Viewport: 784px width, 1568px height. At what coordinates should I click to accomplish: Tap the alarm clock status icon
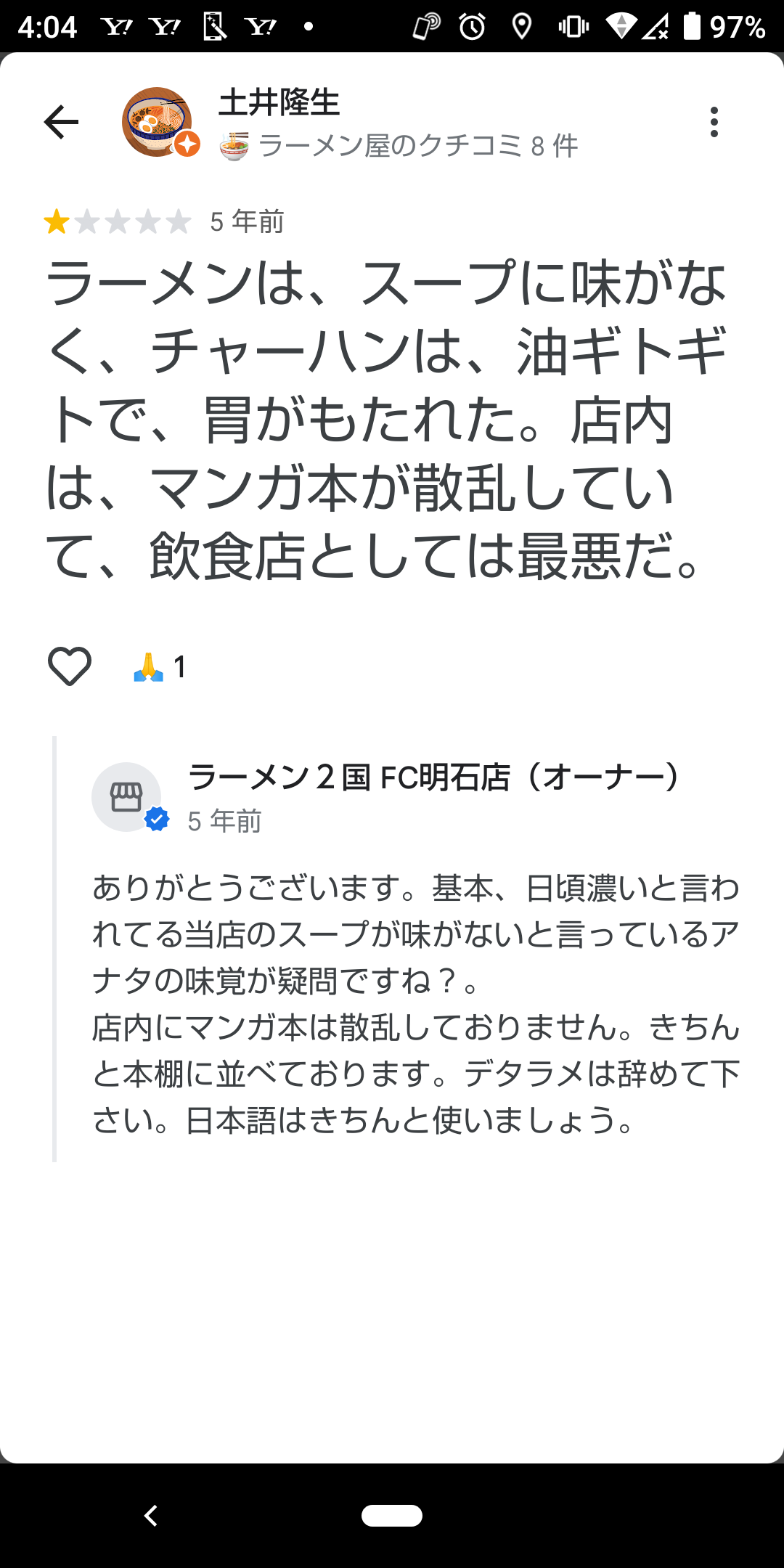(473, 27)
